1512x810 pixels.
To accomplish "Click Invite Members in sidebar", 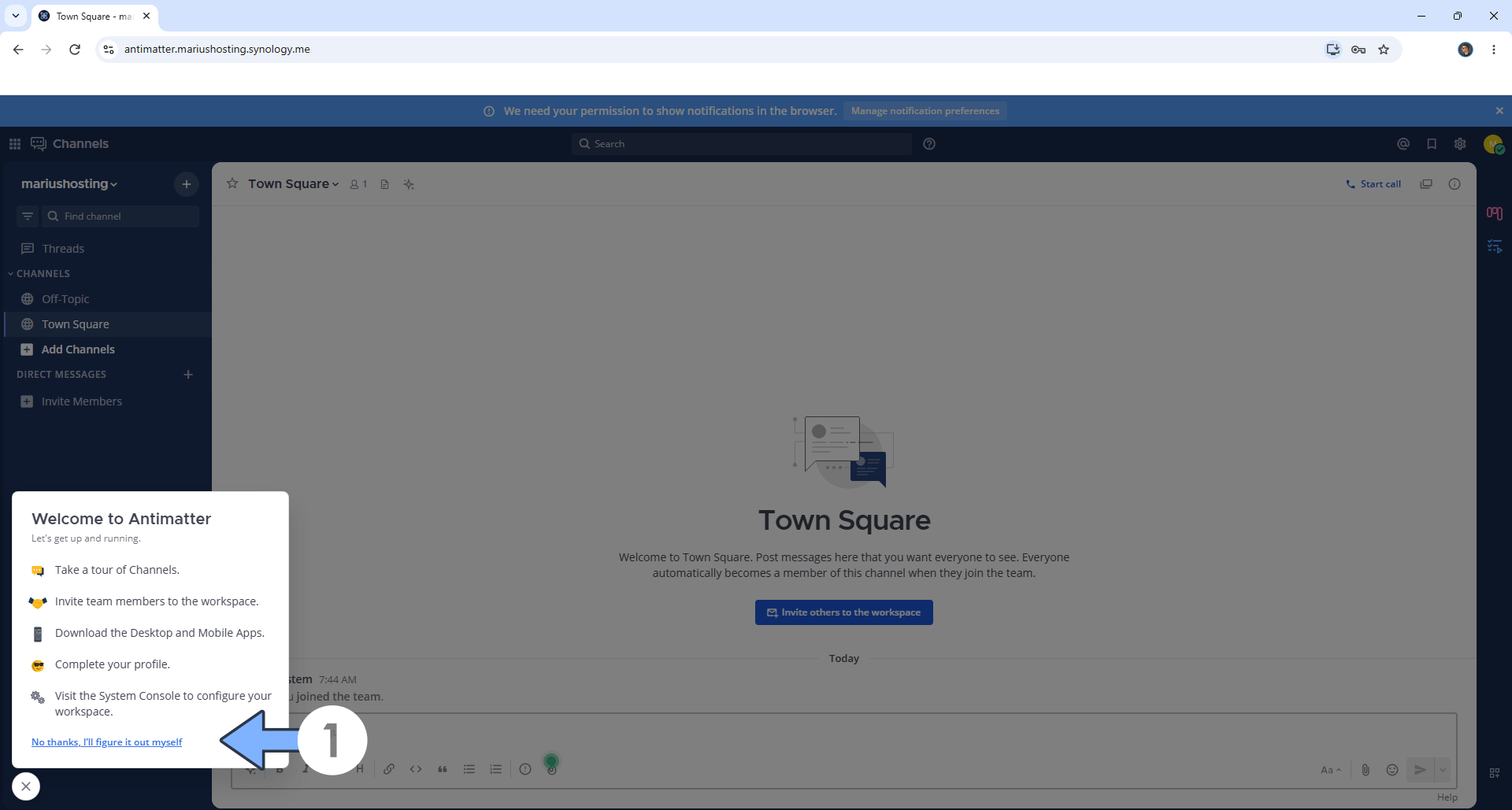I will (107, 401).
